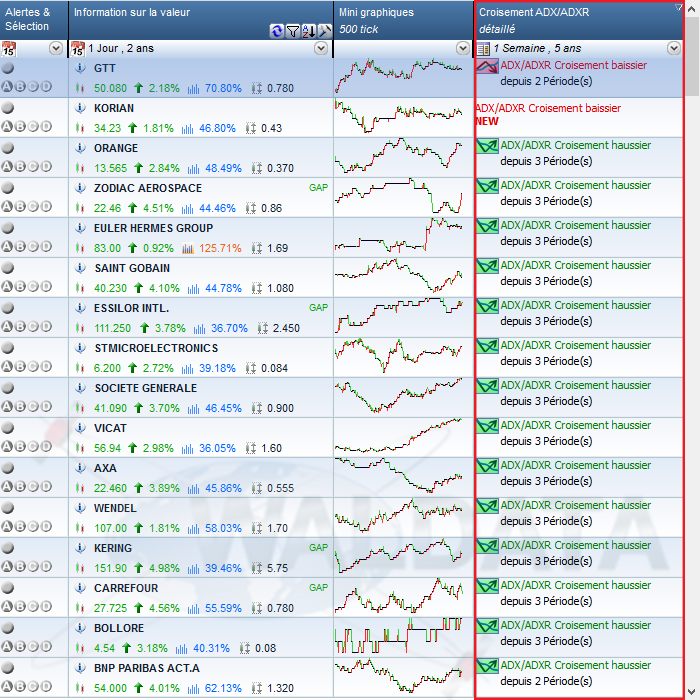
Task: Click volatility icon next to 2.450 for ESSILOR INTL.
Action: point(262,328)
